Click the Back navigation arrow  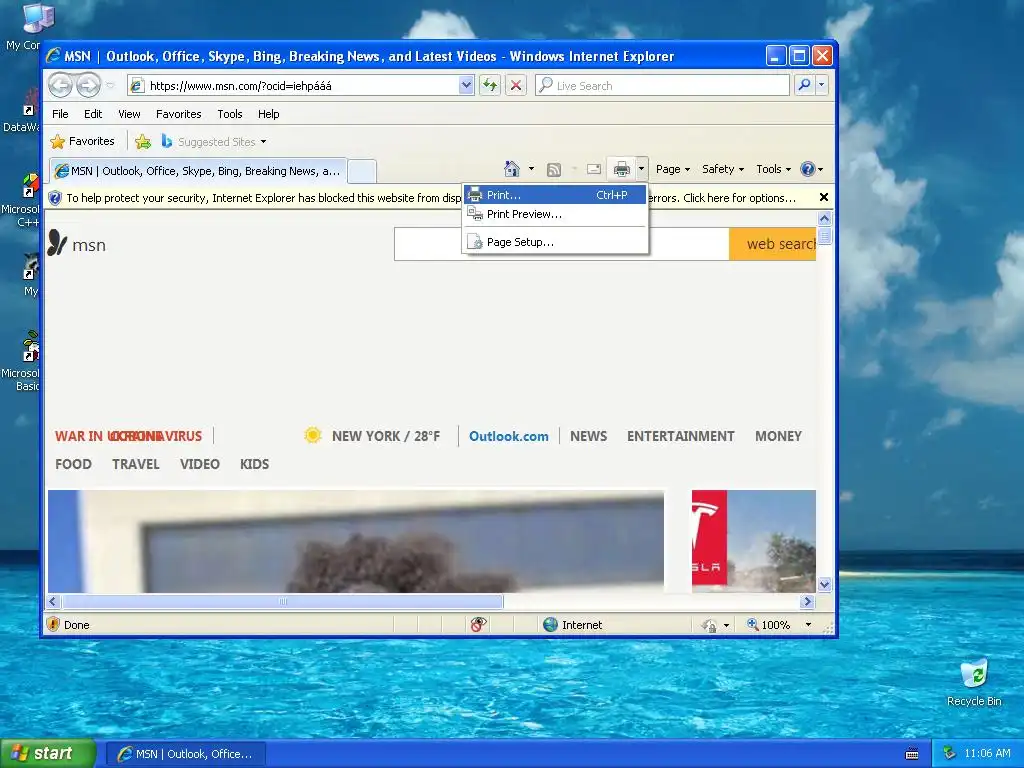pos(61,86)
